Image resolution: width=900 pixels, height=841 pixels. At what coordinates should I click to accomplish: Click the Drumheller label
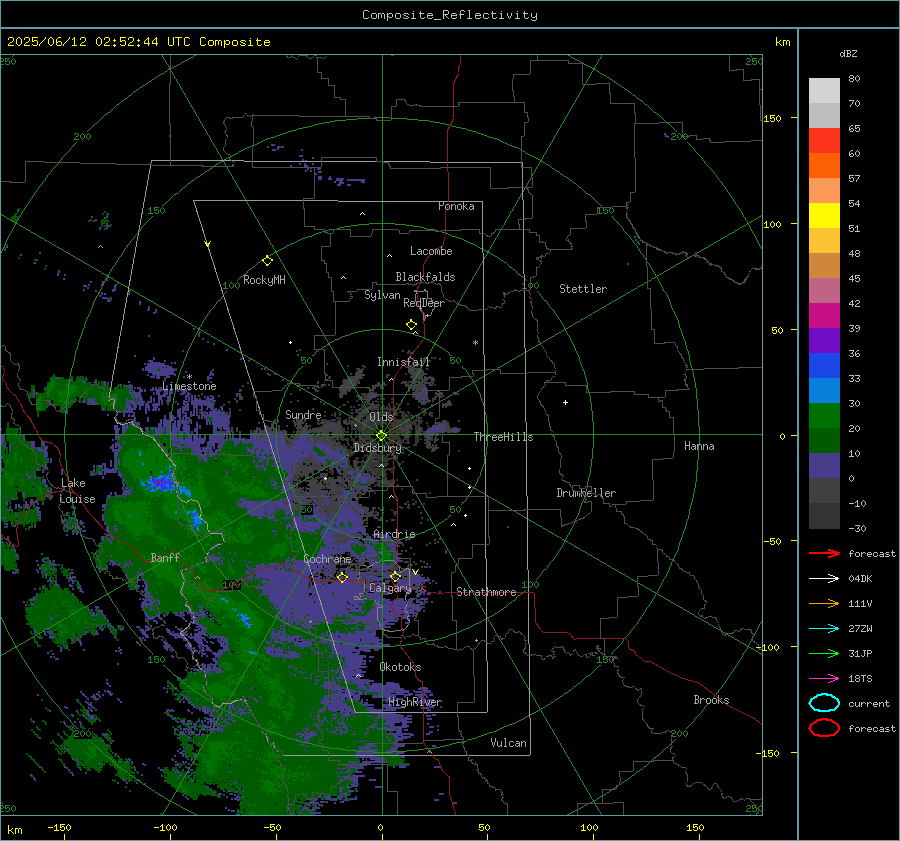click(x=585, y=493)
